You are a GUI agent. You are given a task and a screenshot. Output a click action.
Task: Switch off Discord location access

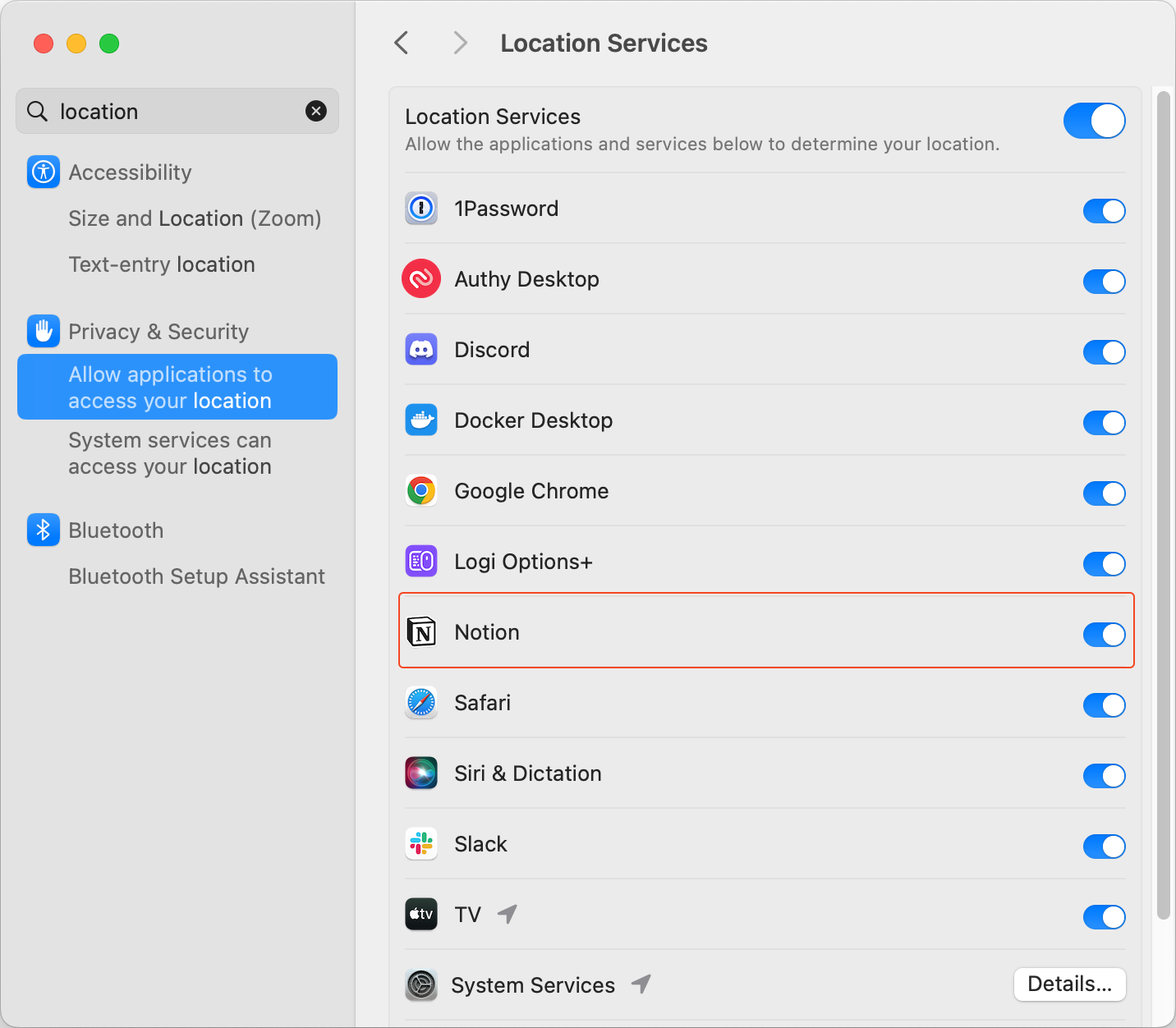pos(1105,352)
